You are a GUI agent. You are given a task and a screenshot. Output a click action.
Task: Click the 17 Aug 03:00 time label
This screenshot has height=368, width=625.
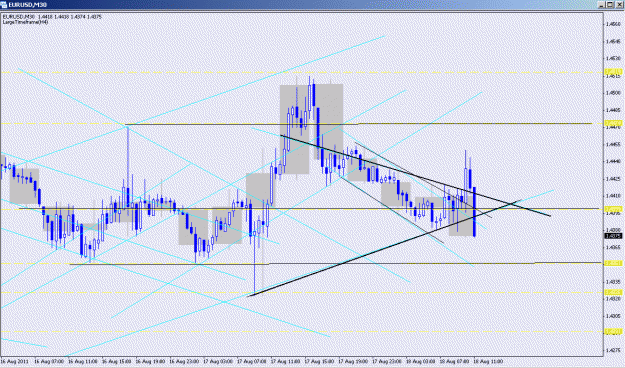pos(218,361)
